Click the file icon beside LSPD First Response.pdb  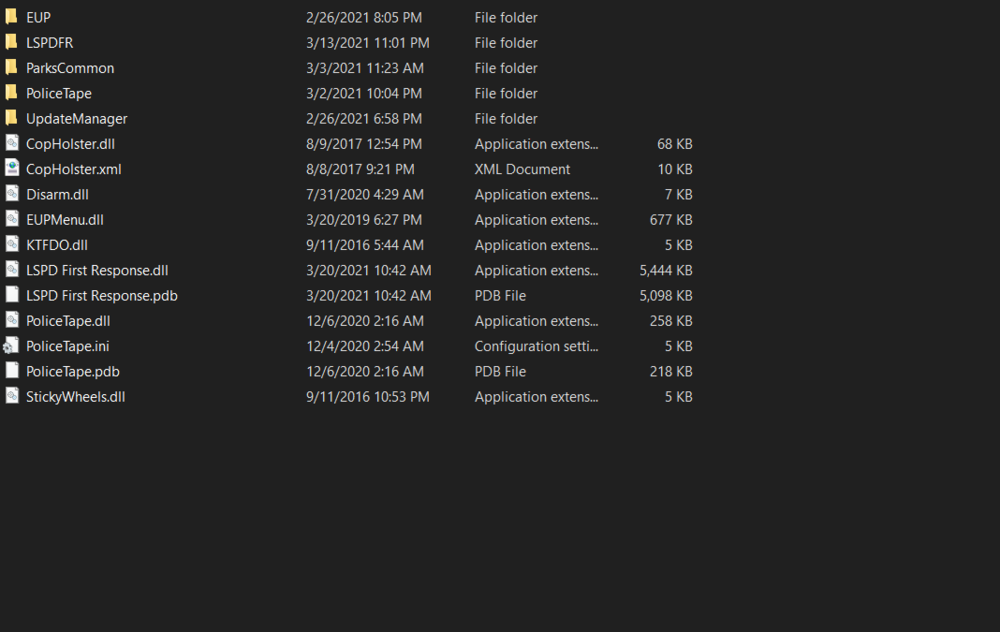point(12,295)
